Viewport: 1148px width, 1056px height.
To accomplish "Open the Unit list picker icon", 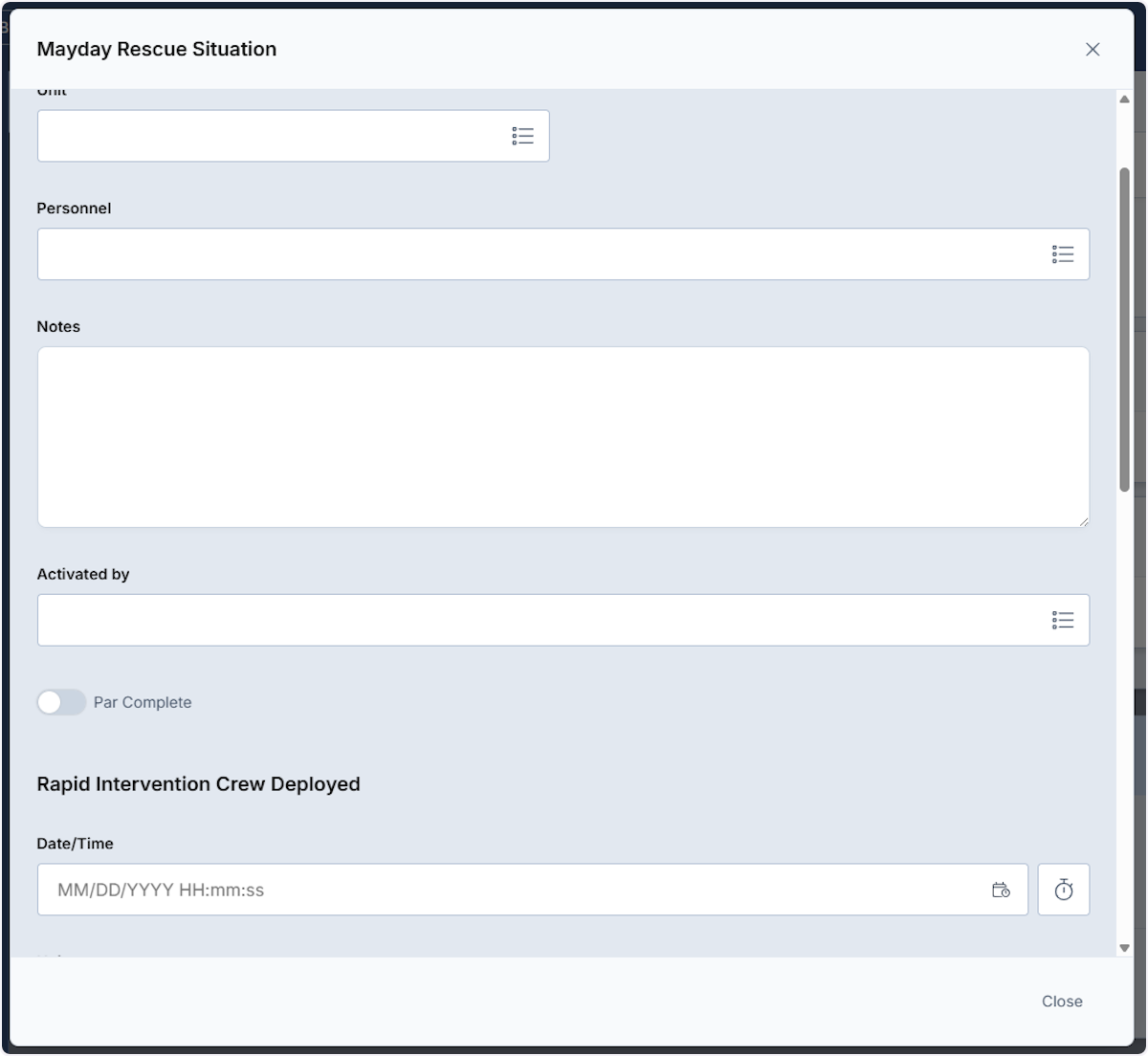I will point(522,136).
